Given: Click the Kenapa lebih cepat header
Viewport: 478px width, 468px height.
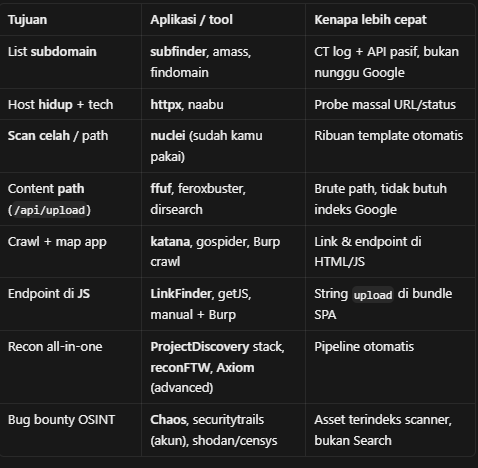Looking at the screenshot, I should coord(370,20).
